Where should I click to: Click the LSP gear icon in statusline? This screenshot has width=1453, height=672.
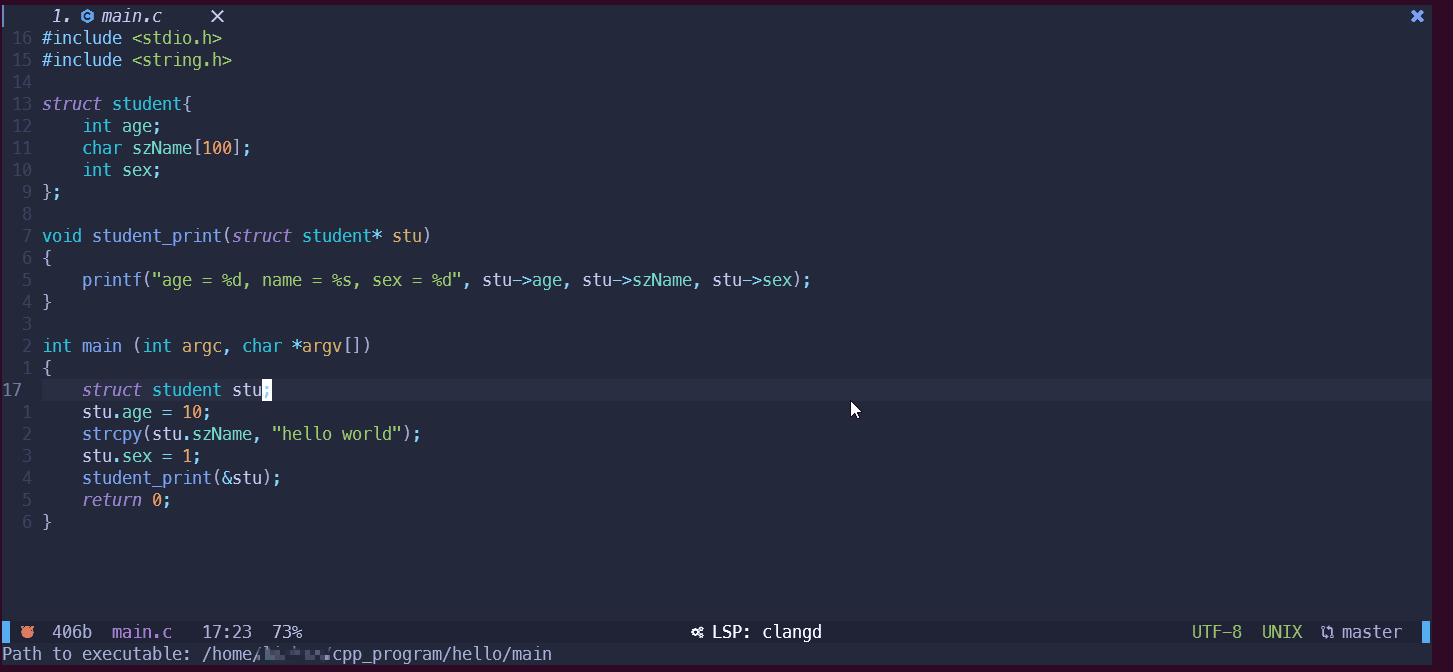[x=697, y=632]
